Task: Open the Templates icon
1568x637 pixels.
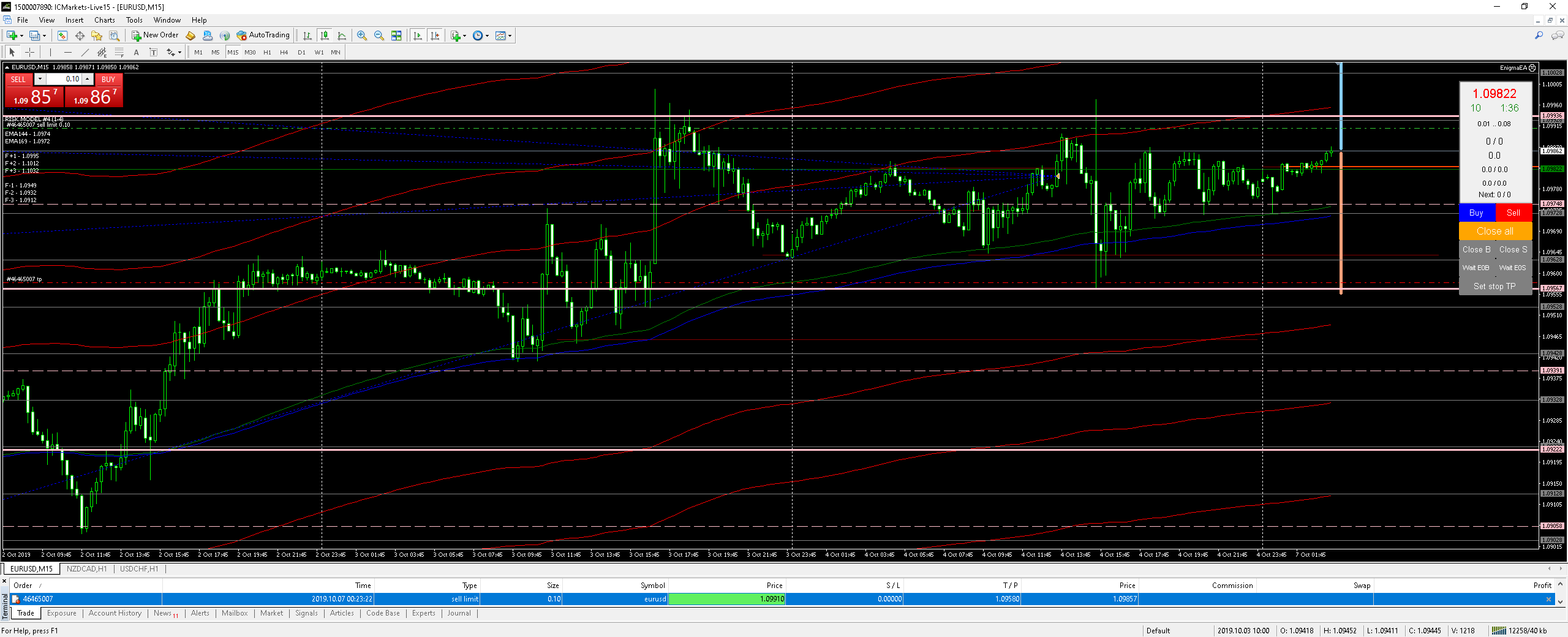Action: 500,36
